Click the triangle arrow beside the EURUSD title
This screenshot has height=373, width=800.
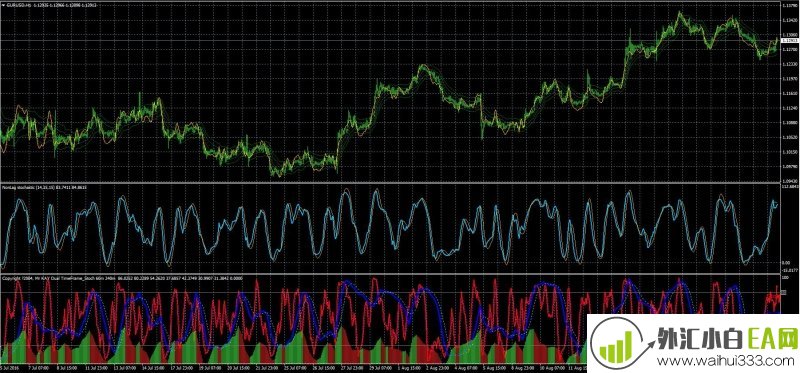point(4,5)
